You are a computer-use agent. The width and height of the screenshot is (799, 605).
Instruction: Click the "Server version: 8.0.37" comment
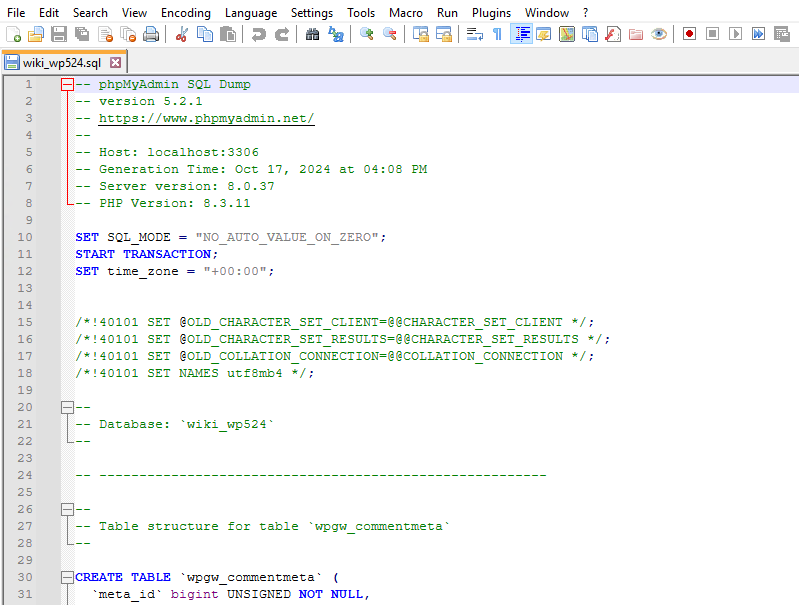[x=187, y=187]
